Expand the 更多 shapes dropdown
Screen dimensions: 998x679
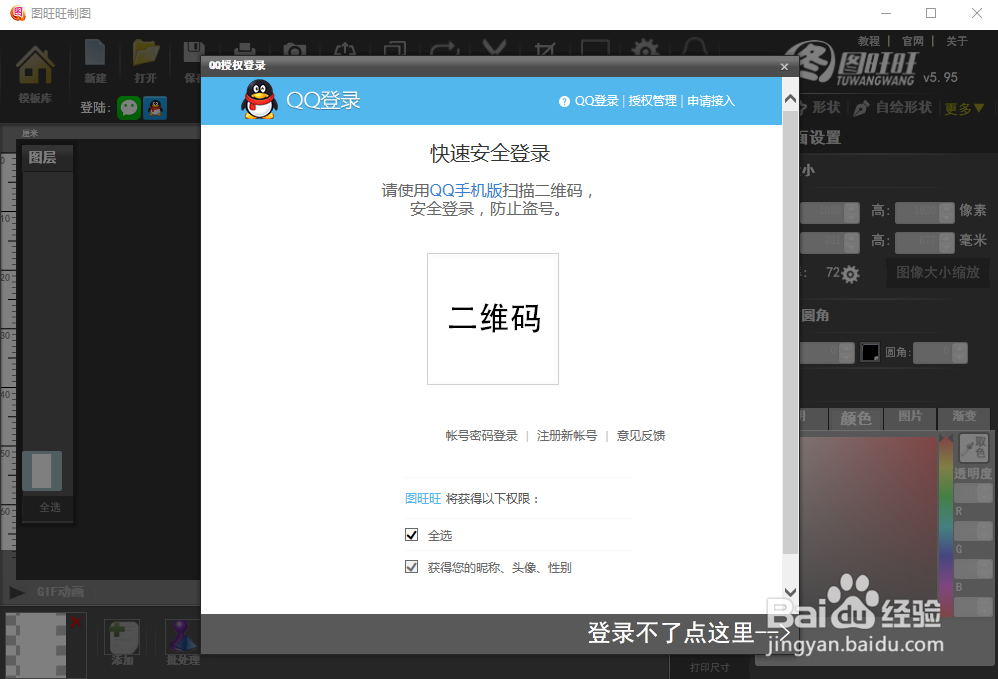pyautogui.click(x=964, y=109)
